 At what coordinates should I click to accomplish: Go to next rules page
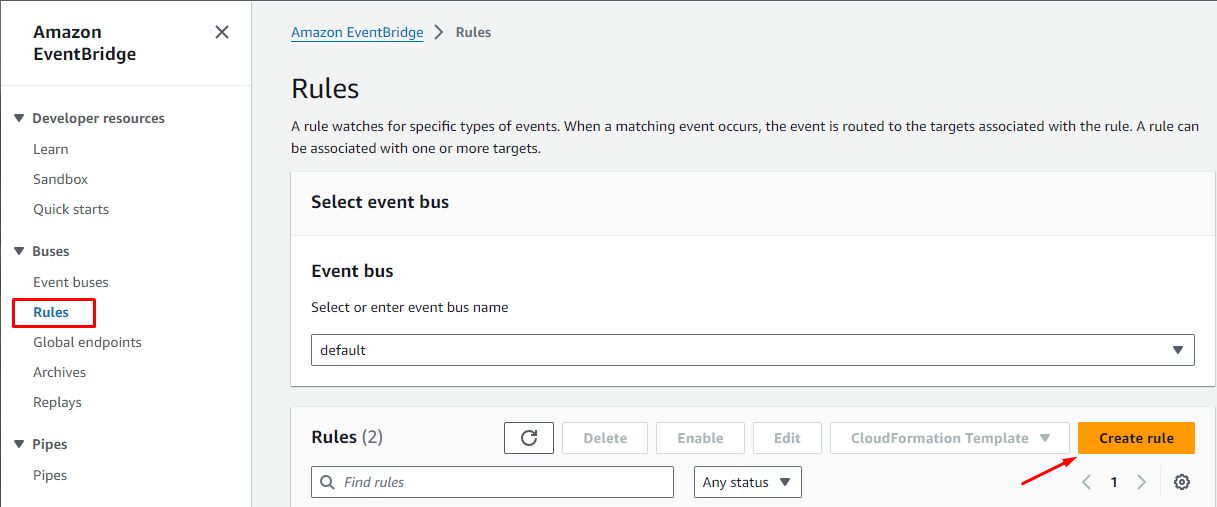[1142, 482]
